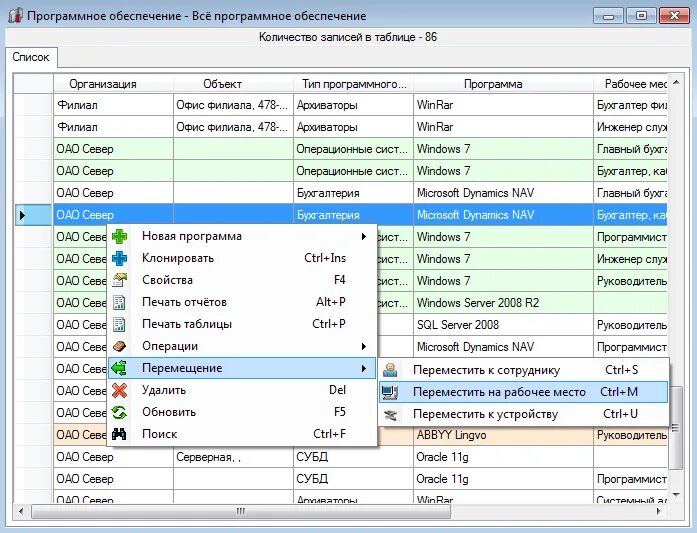Expand the Новая программа submenu arrow
This screenshot has width=697, height=533.
(364, 236)
